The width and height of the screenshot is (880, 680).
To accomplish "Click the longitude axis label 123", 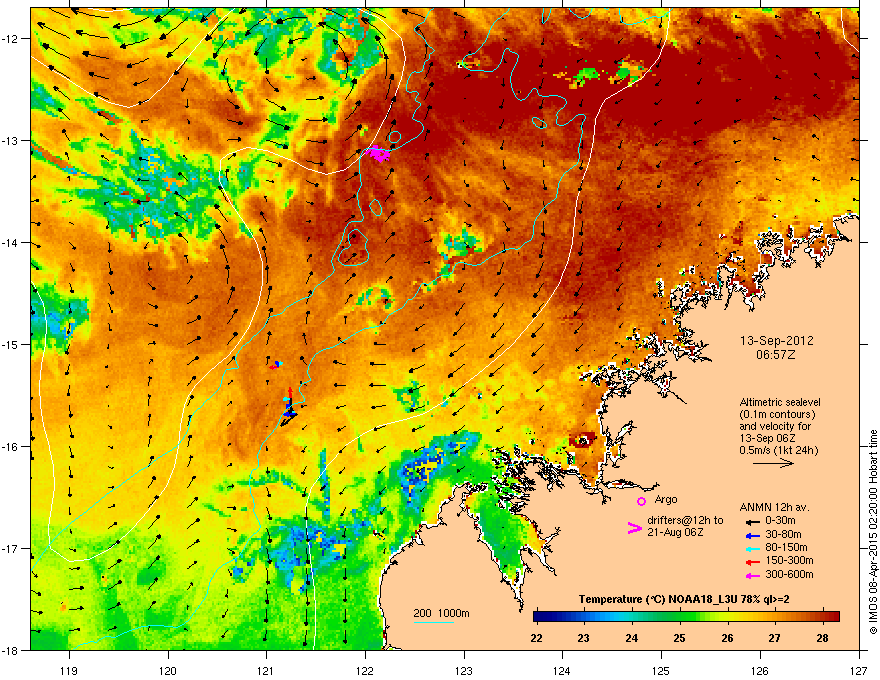I will point(464,670).
